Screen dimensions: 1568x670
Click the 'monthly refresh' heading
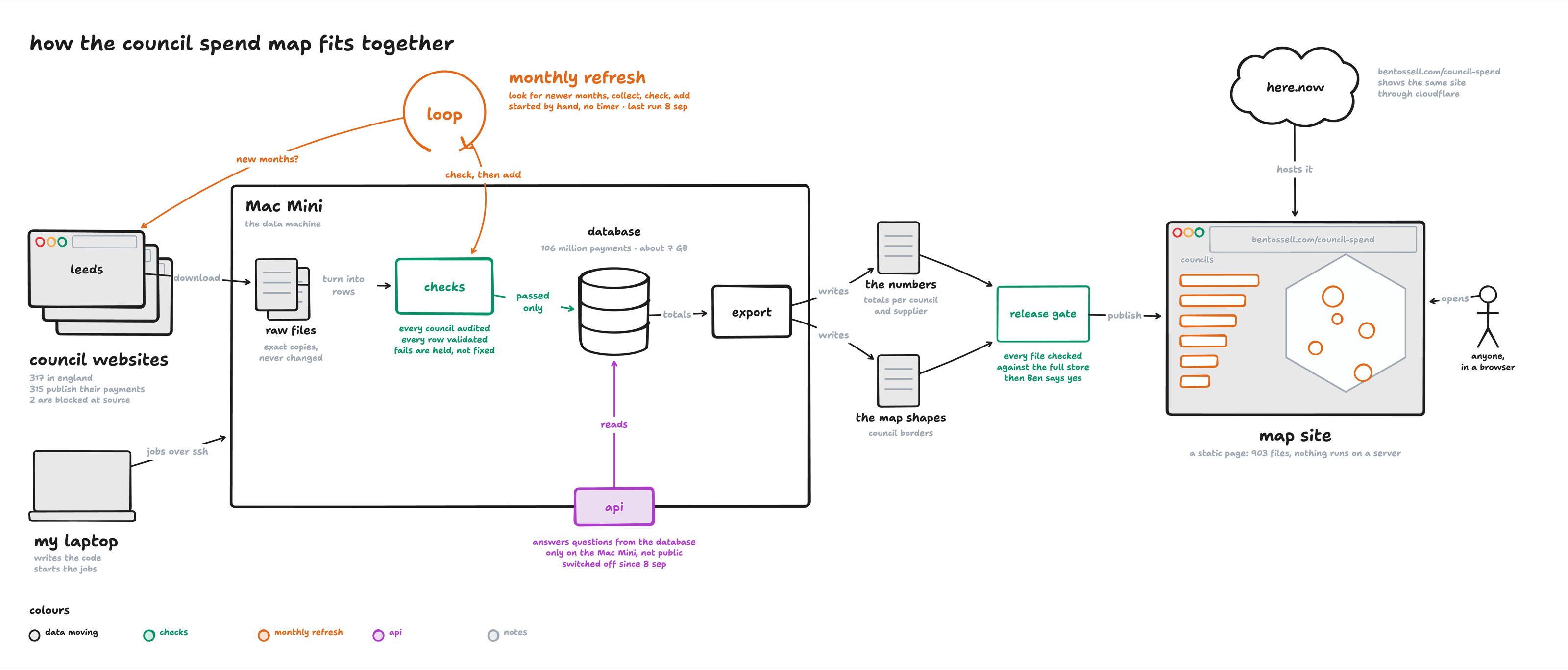(577, 77)
